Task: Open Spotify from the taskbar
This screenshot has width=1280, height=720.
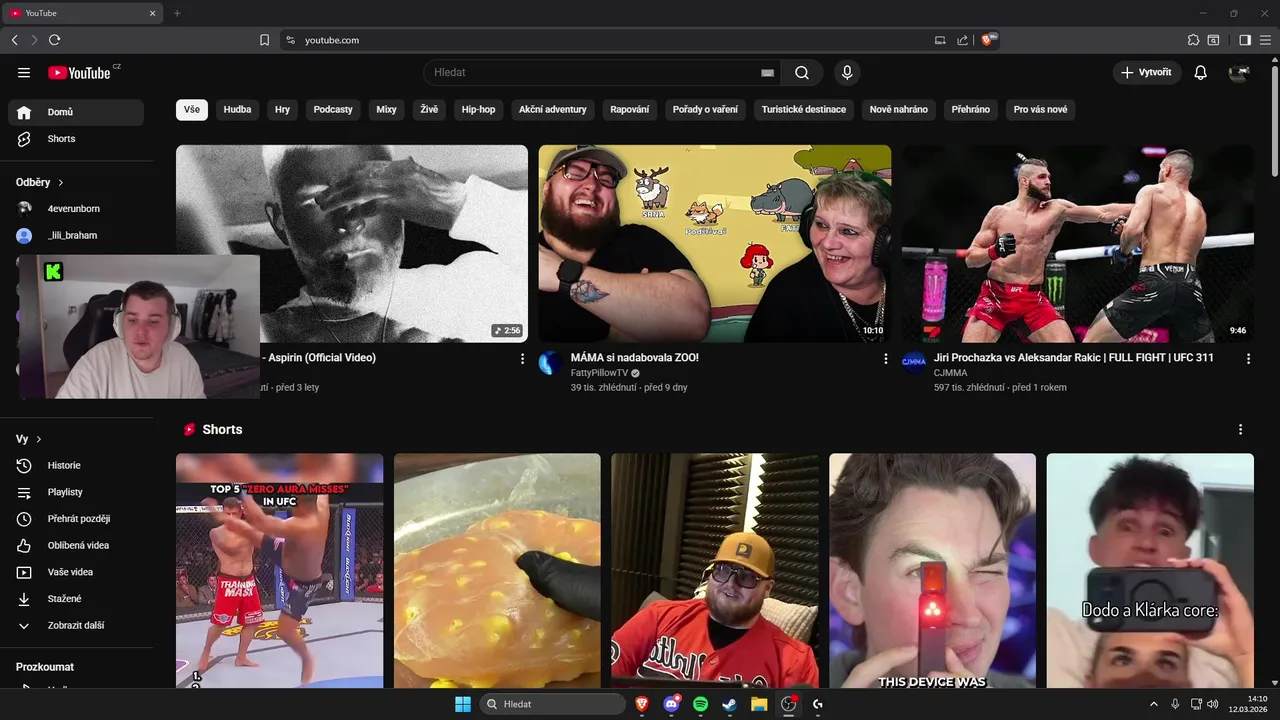Action: coord(700,704)
